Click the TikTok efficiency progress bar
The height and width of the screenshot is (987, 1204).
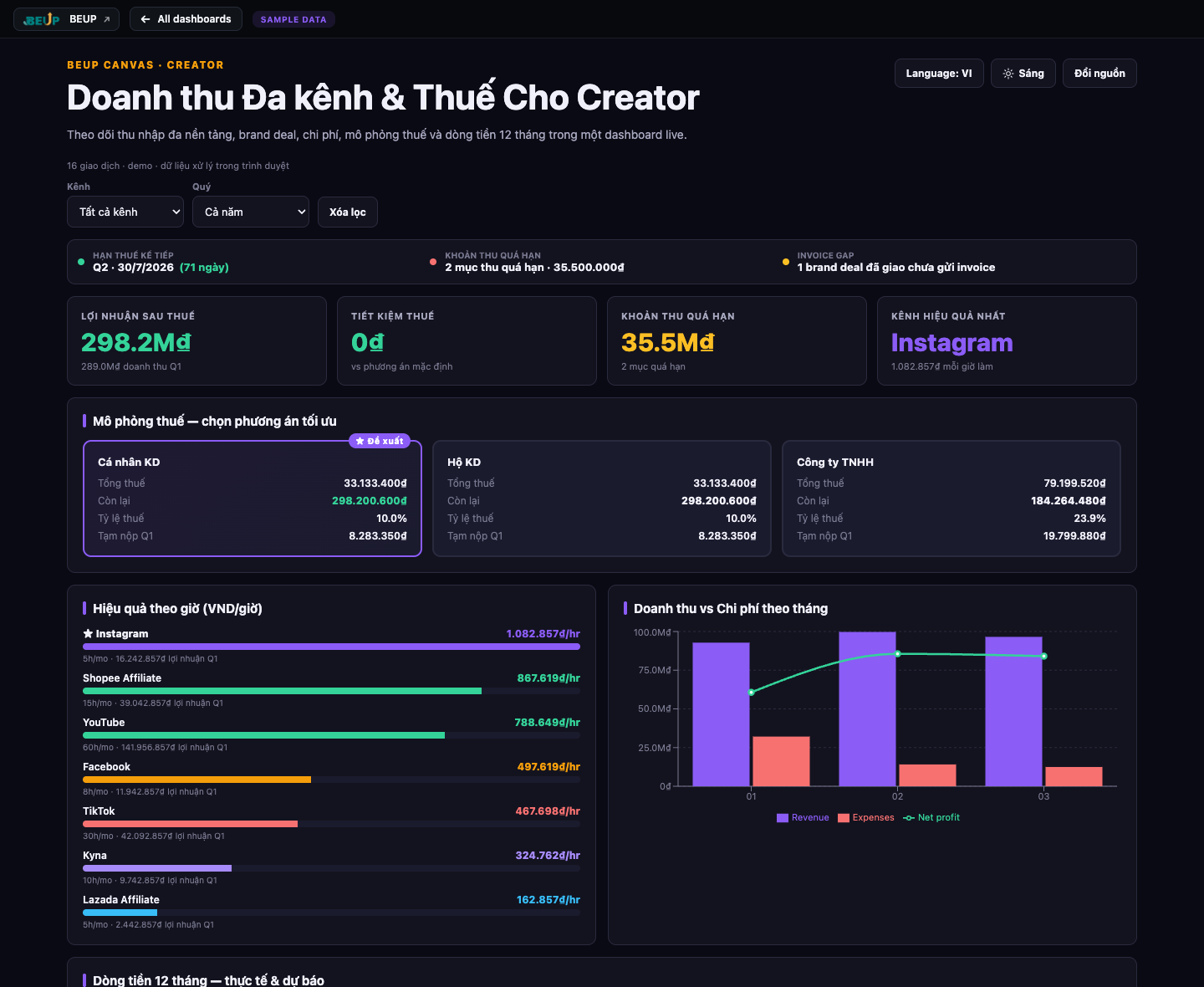[331, 824]
